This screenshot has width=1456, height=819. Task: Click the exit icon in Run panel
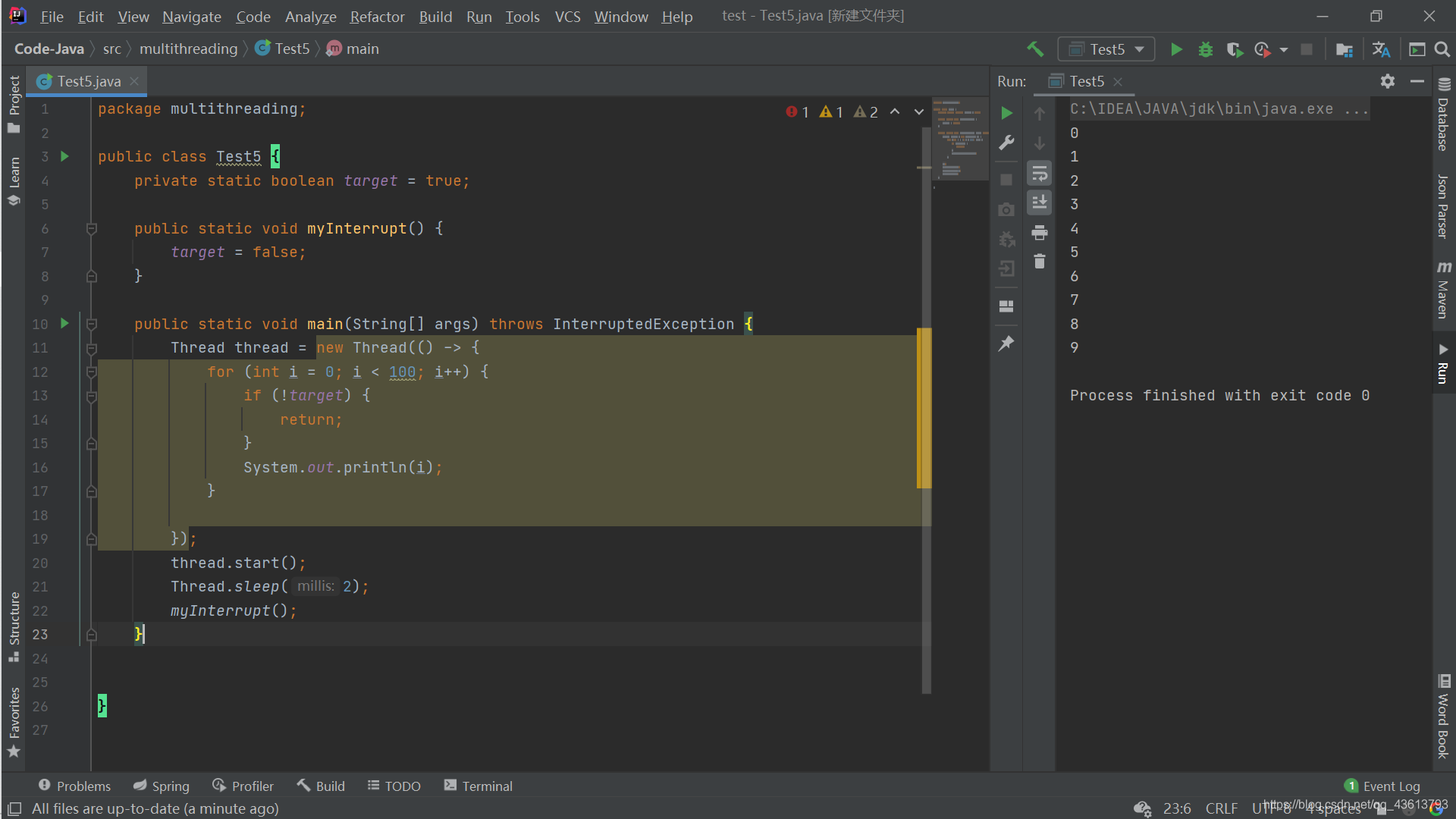1006,268
